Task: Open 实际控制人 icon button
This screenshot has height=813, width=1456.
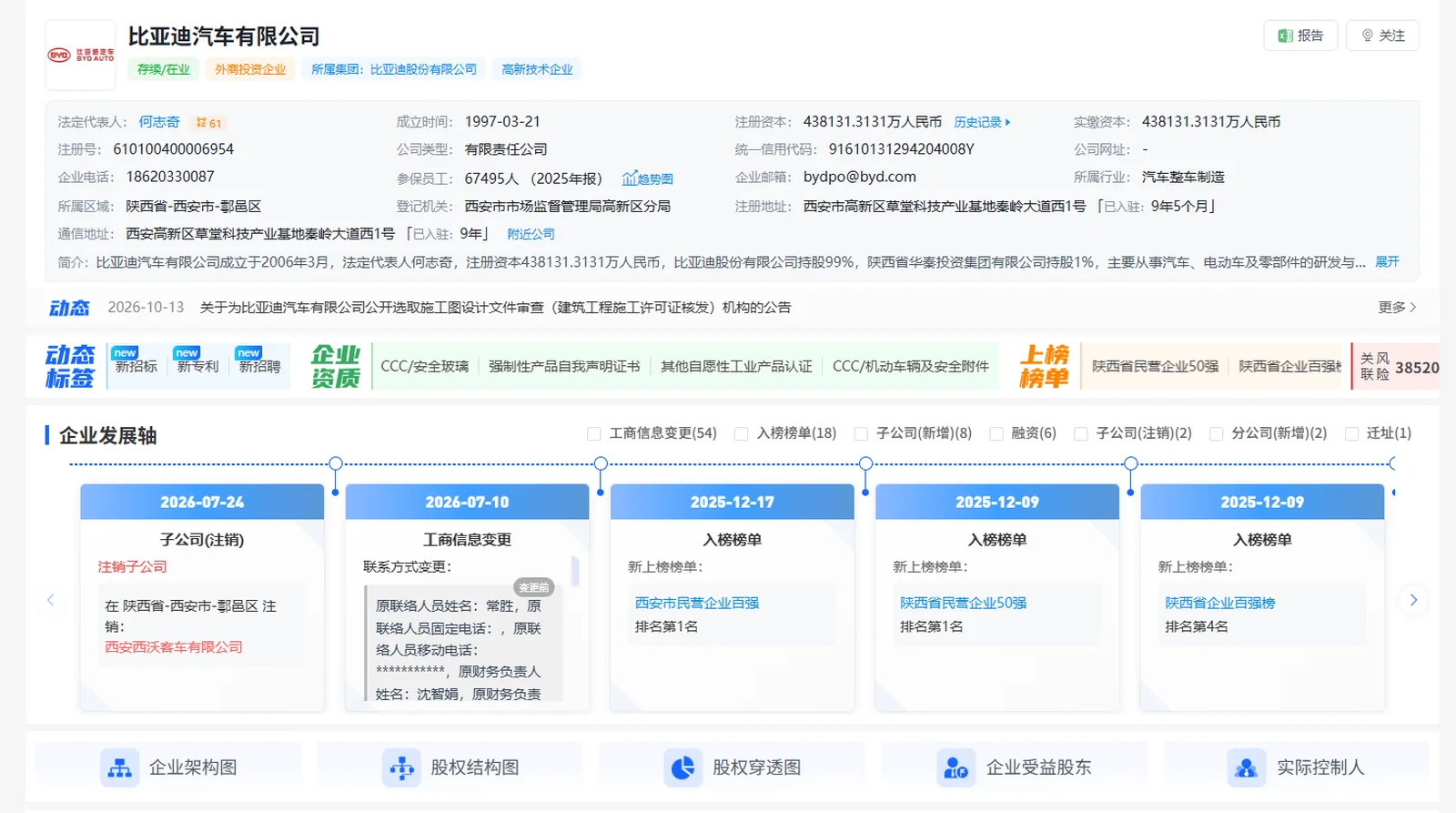Action: pyautogui.click(x=1296, y=767)
